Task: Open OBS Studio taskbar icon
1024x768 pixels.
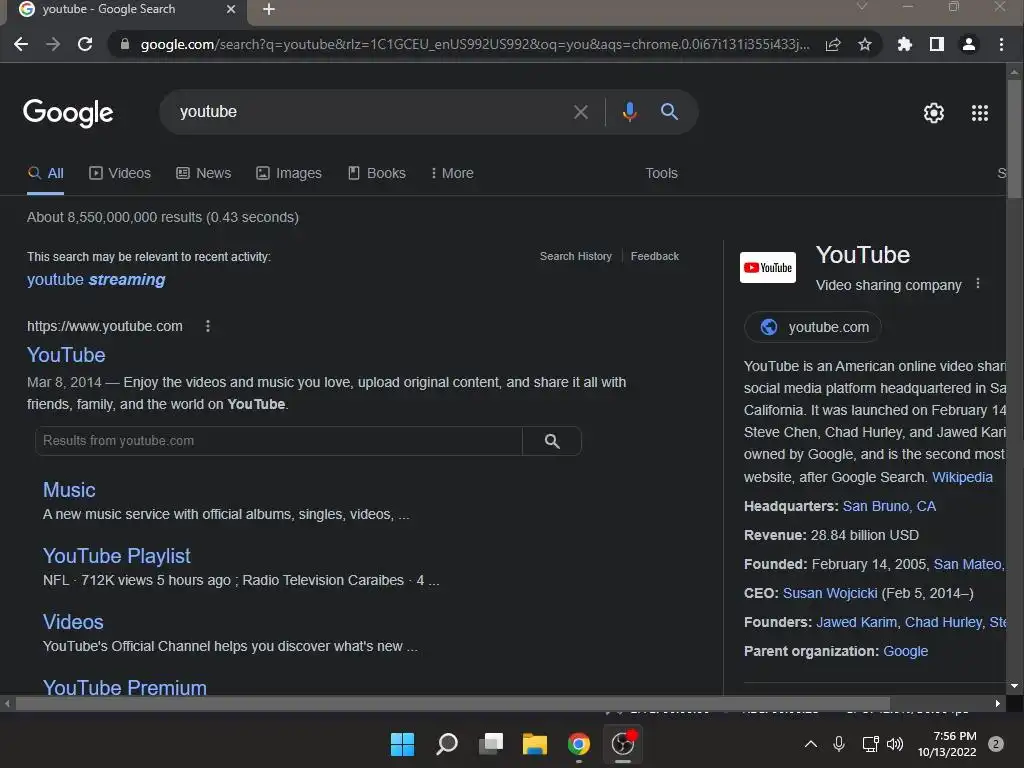Action: tap(622, 744)
